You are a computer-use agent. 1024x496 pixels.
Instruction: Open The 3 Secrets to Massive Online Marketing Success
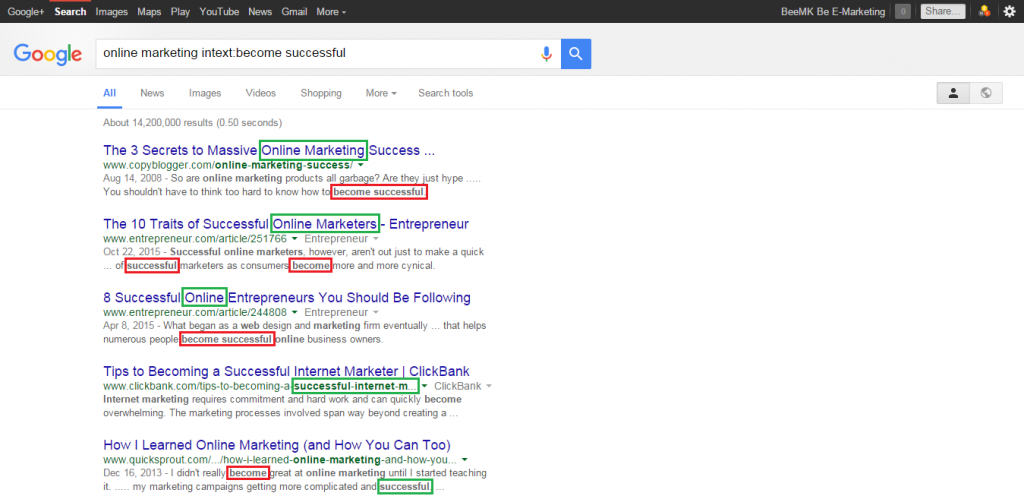(269, 150)
